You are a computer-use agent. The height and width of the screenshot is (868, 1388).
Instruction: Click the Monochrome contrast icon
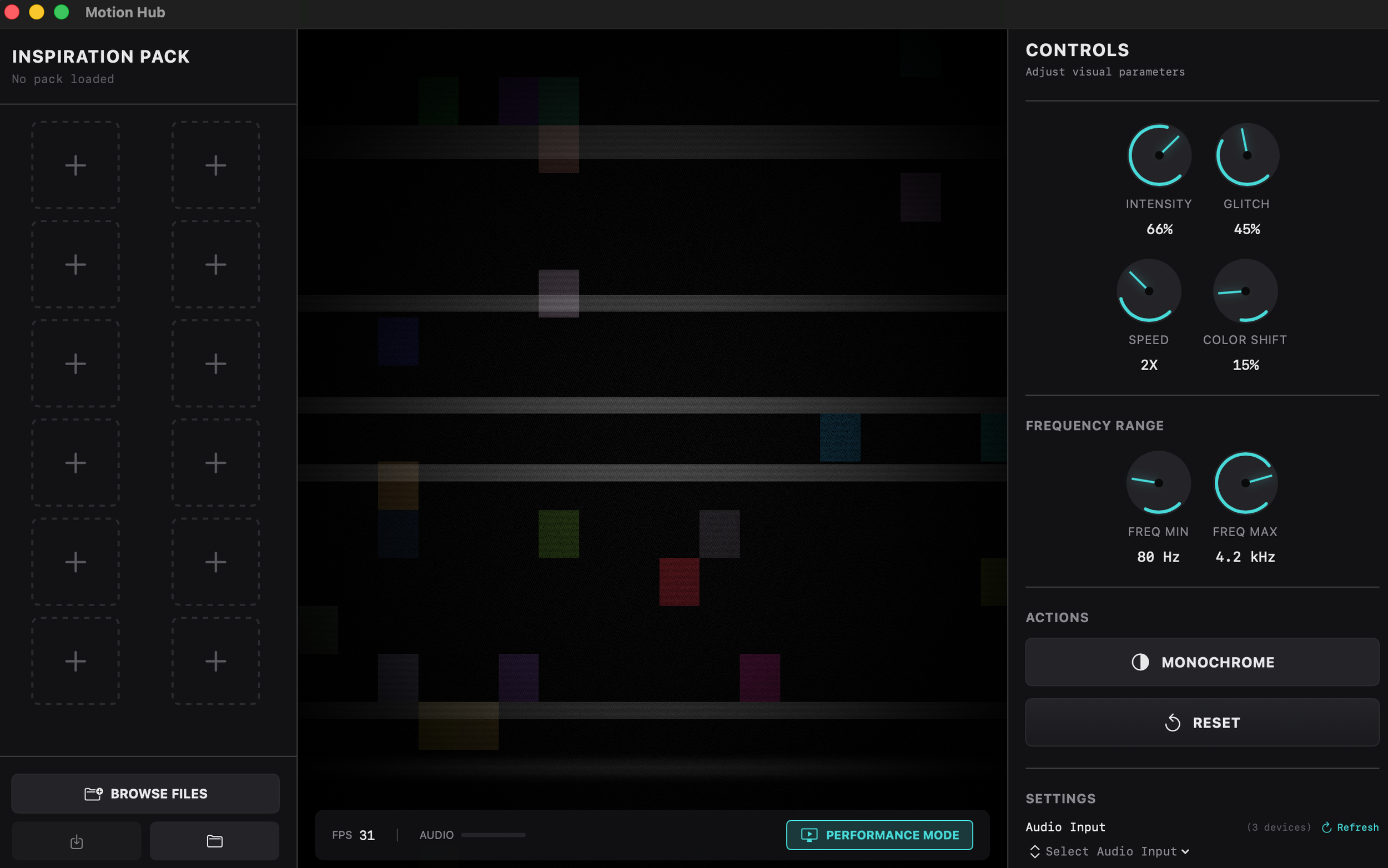click(x=1140, y=662)
